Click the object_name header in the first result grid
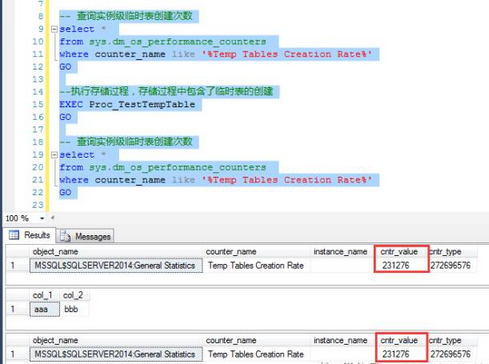Viewport: 489px width, 364px height. 116,252
